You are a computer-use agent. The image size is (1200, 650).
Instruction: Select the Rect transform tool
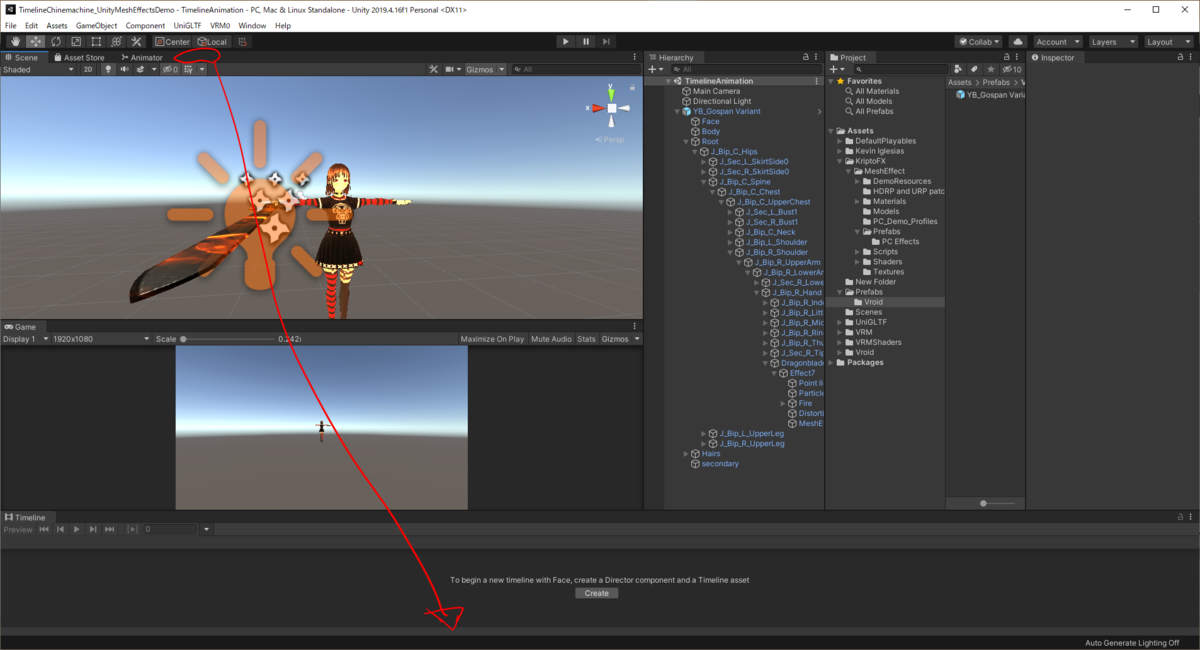coord(96,42)
